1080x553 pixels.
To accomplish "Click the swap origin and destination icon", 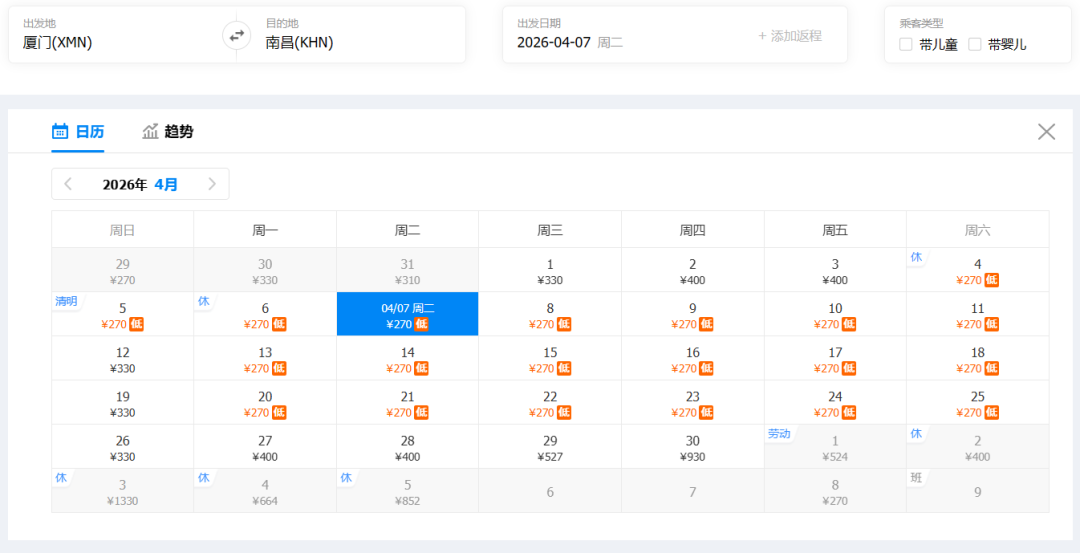I will tap(236, 35).
